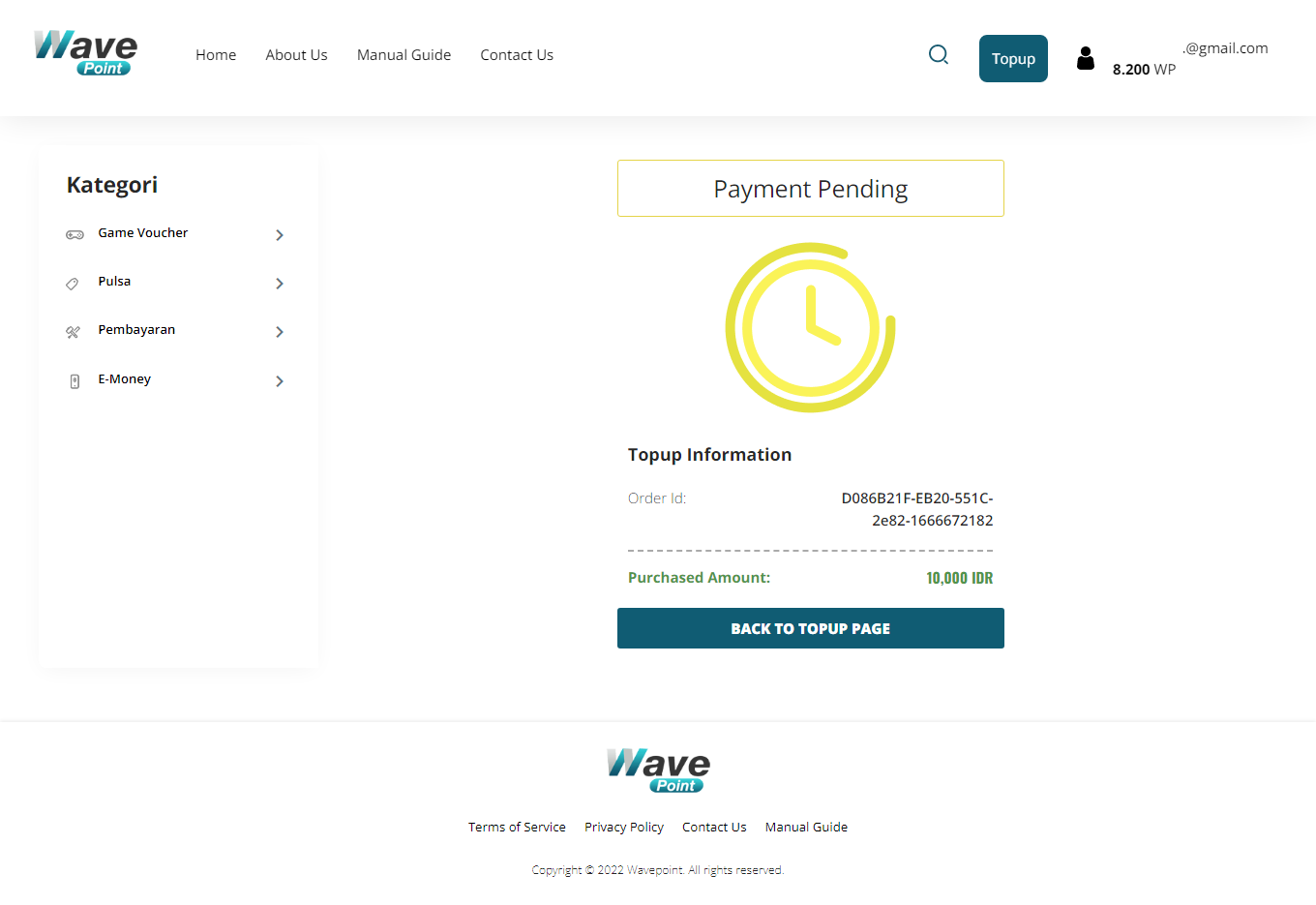The width and height of the screenshot is (1316, 905).
Task: Click the Wave Point header logo
Action: point(86,53)
